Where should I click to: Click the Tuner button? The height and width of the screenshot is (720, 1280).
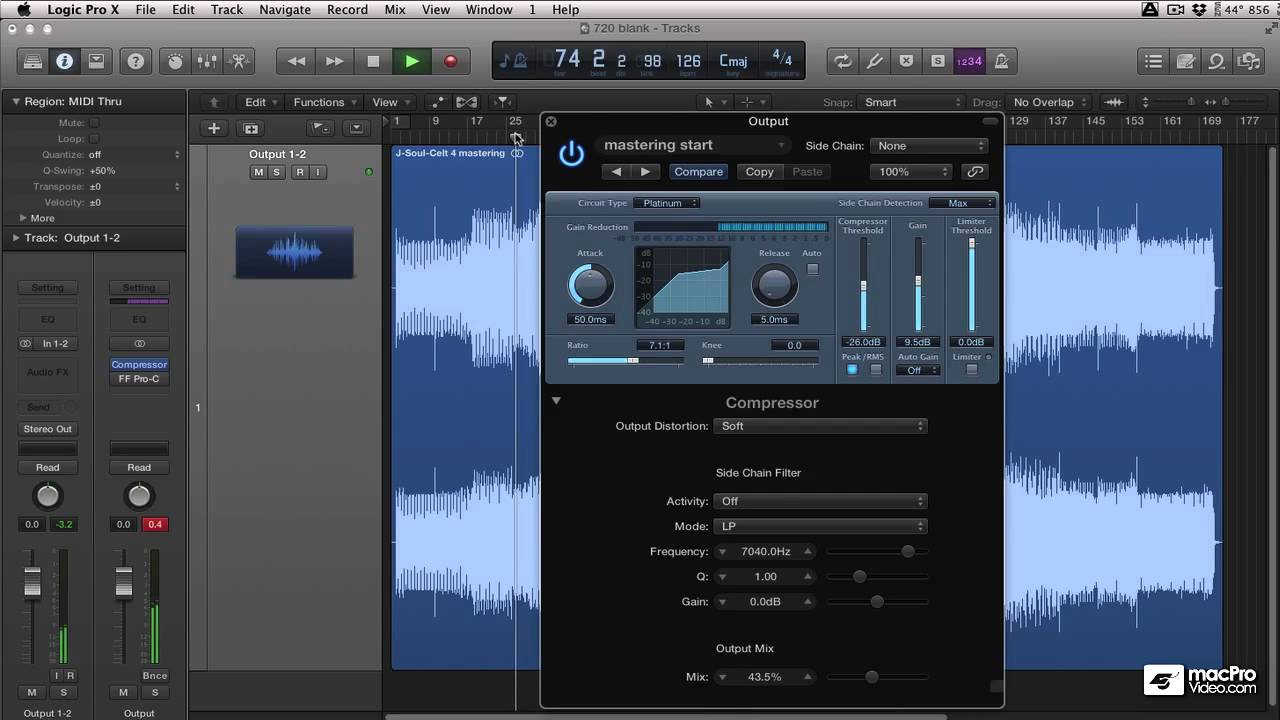point(874,61)
